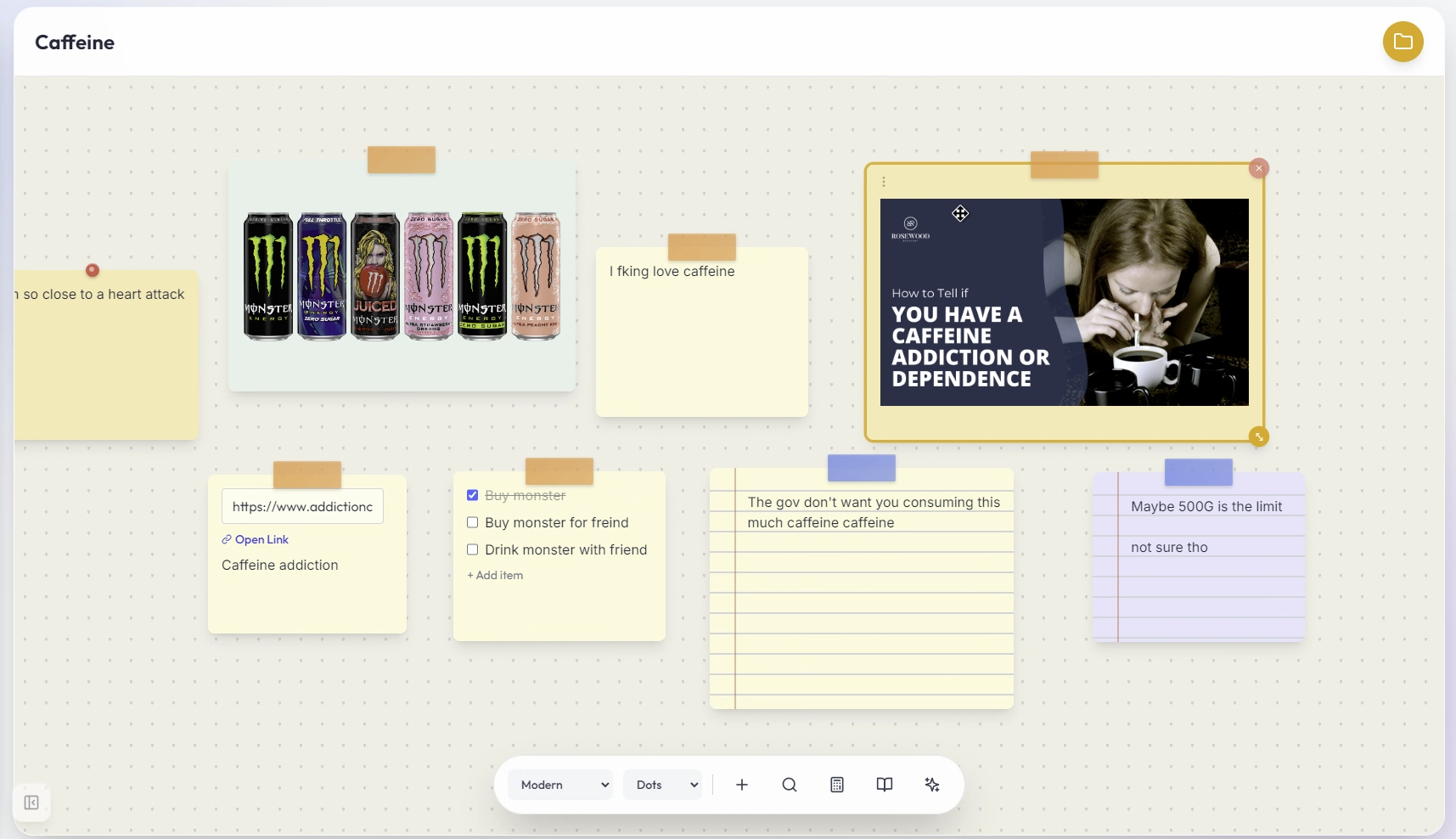Click 'not sure tho' text on purple note
1456x839 pixels.
(1169, 547)
